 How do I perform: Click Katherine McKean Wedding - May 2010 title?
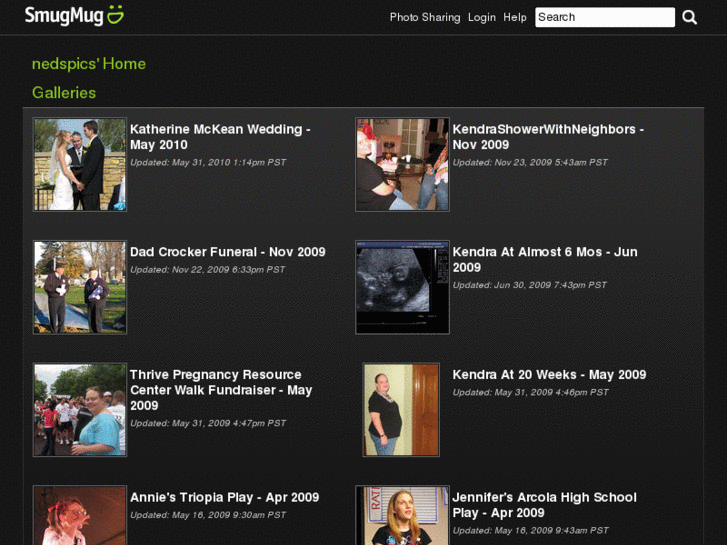click(x=219, y=137)
